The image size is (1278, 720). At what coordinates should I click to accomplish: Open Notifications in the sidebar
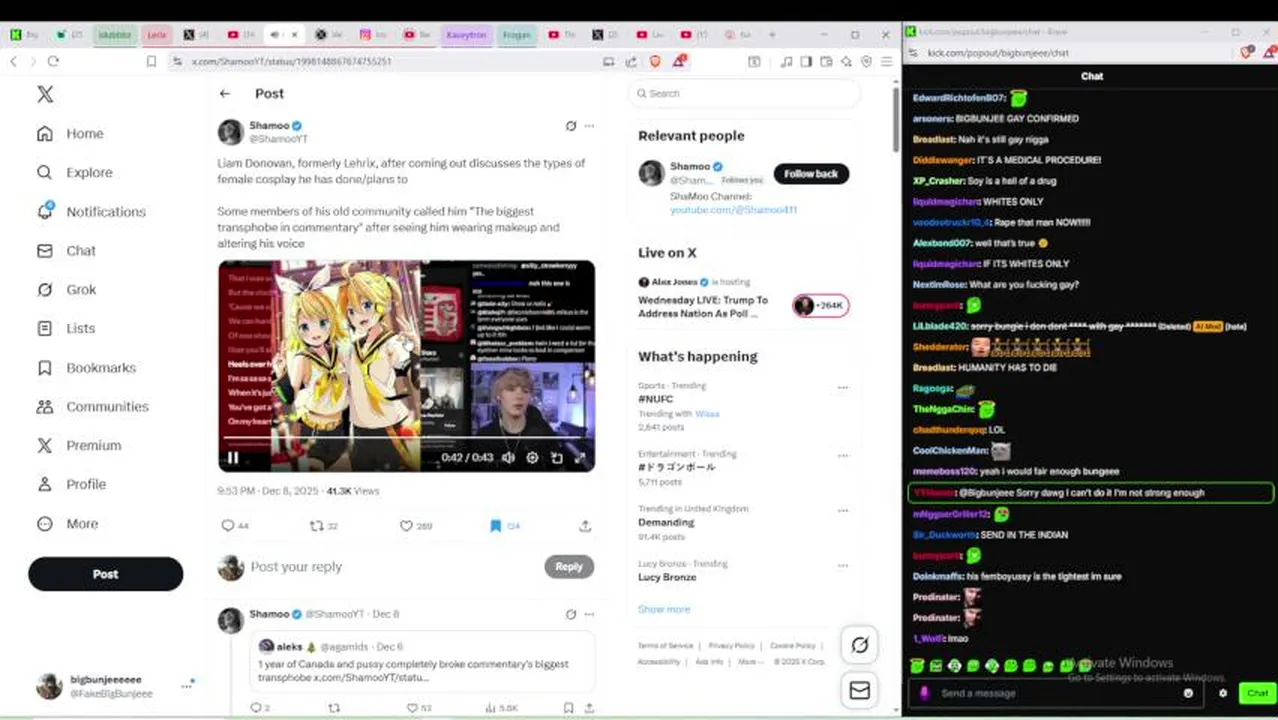(91, 211)
